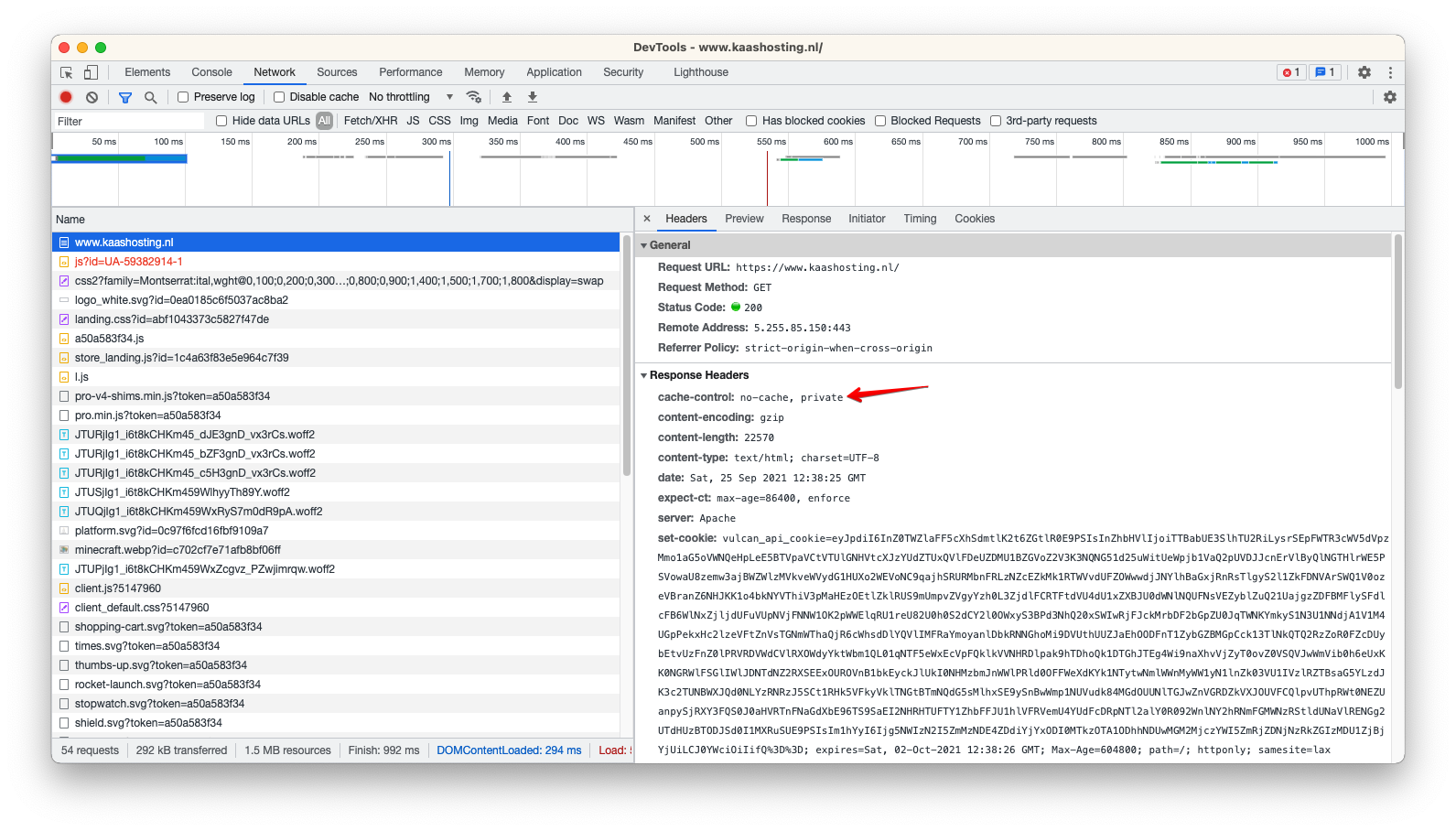Select the inspect element picker icon

[67, 72]
